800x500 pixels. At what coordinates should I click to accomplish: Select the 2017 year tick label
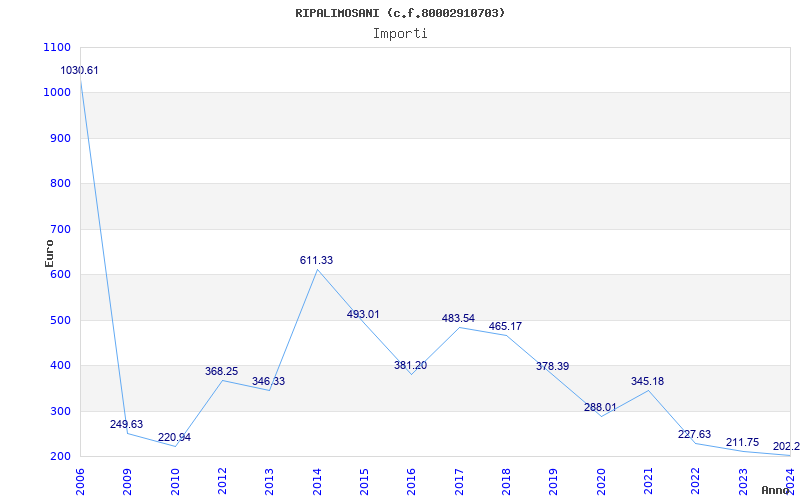[x=459, y=480]
